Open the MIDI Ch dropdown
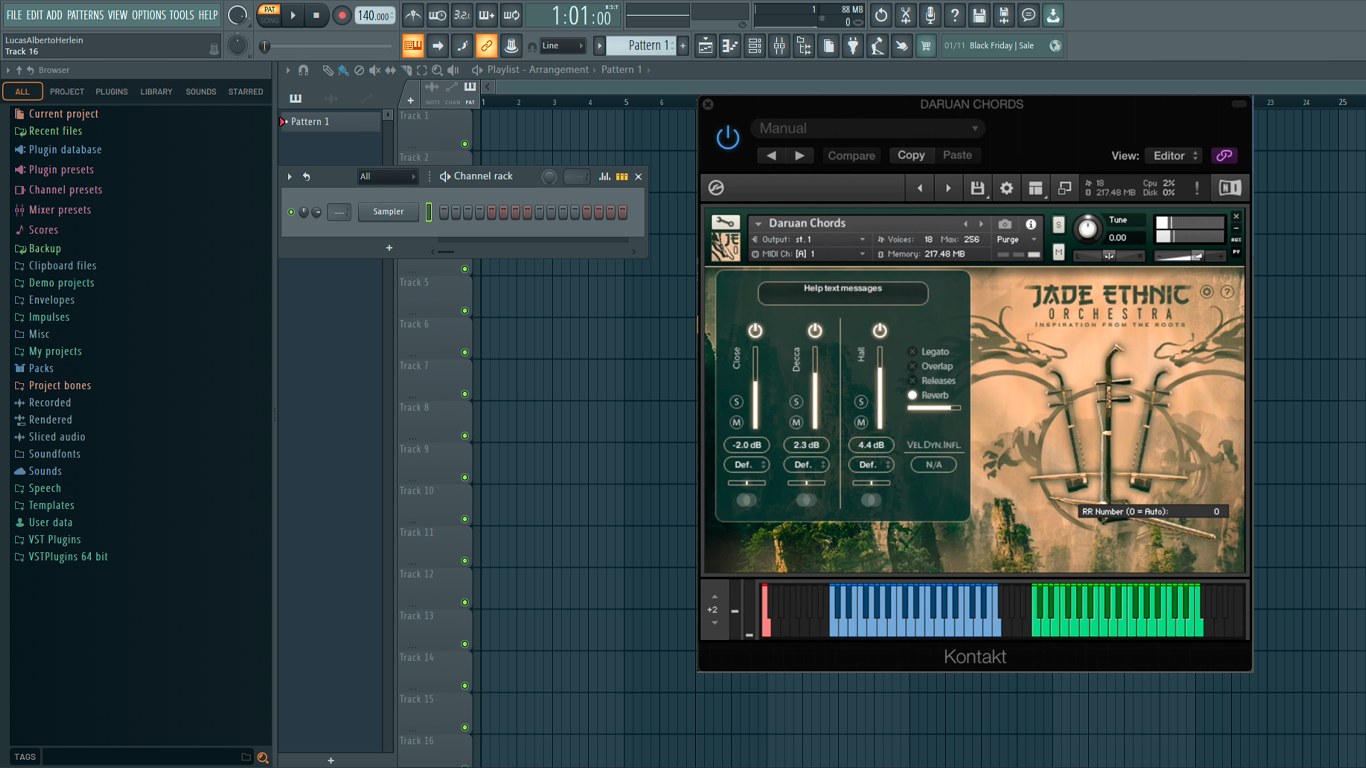Screen dimensions: 1366x768 (810, 254)
